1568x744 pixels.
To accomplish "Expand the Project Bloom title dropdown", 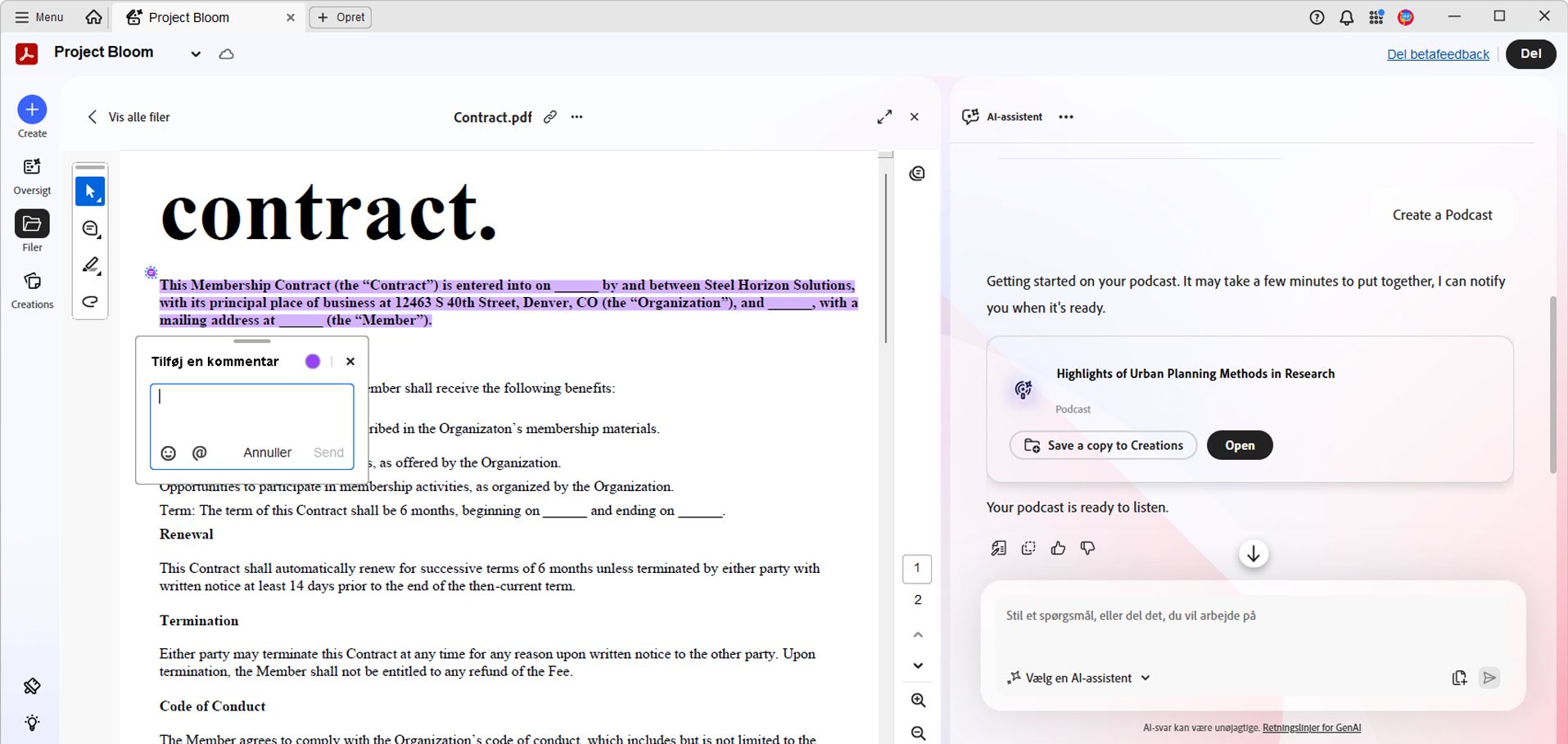I will (196, 54).
